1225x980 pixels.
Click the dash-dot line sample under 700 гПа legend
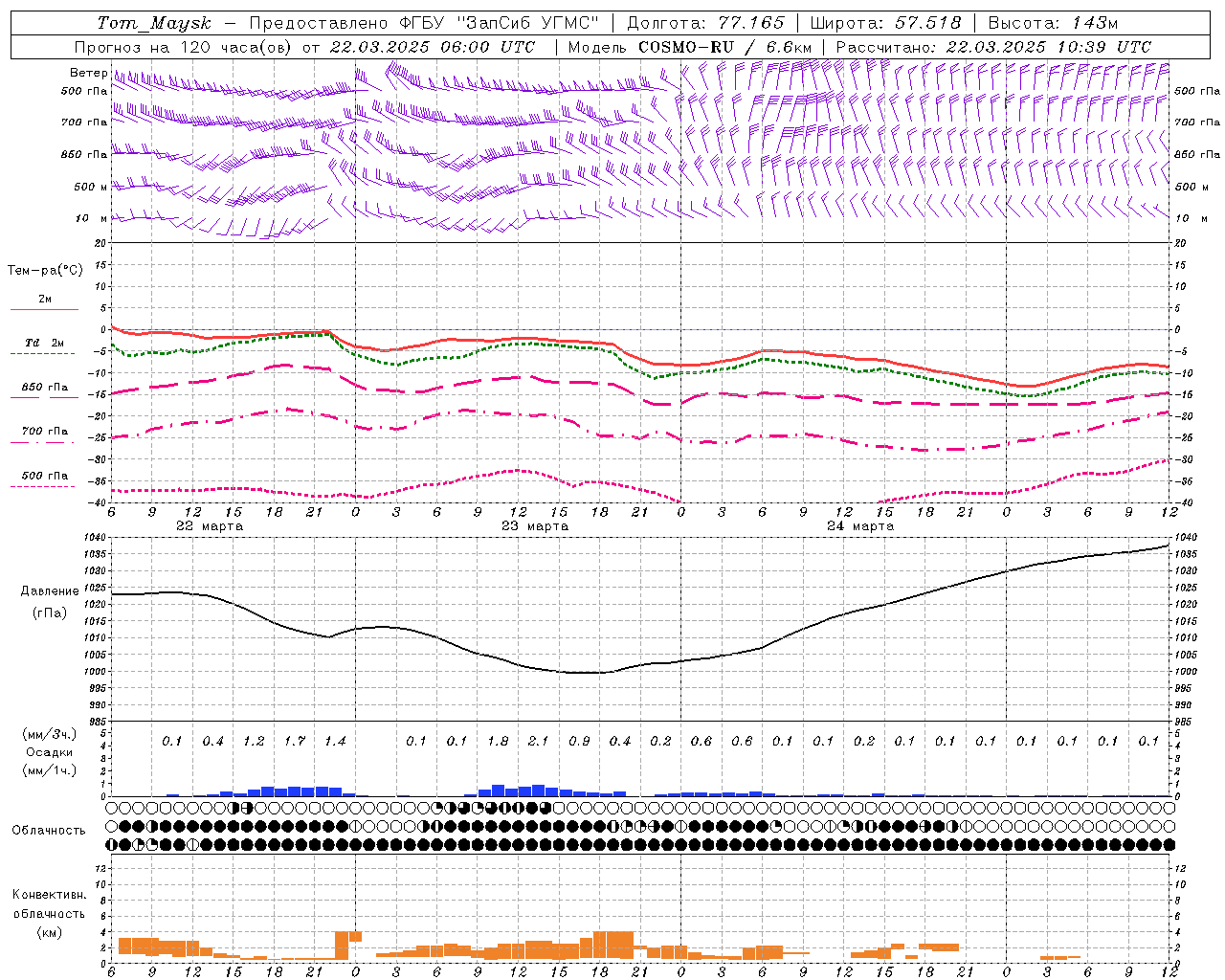42,442
